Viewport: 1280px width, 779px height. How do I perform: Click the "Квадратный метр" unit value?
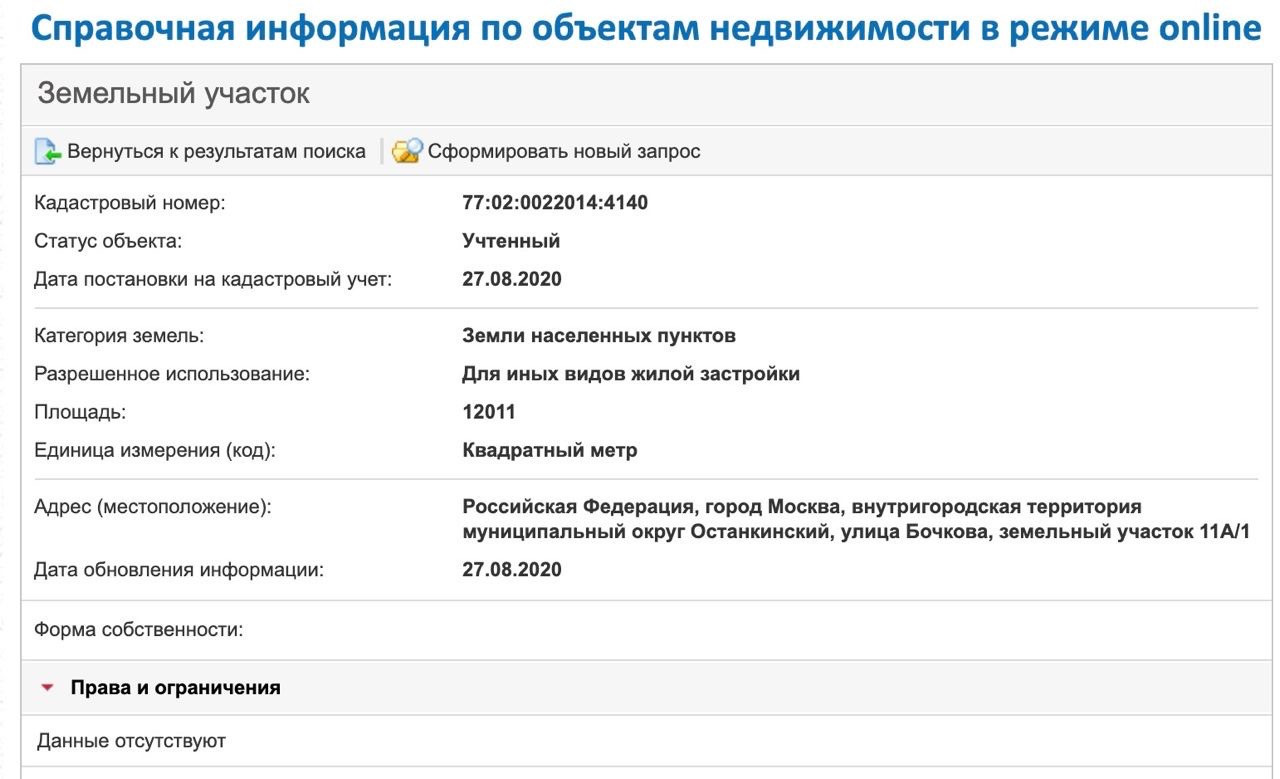point(550,450)
